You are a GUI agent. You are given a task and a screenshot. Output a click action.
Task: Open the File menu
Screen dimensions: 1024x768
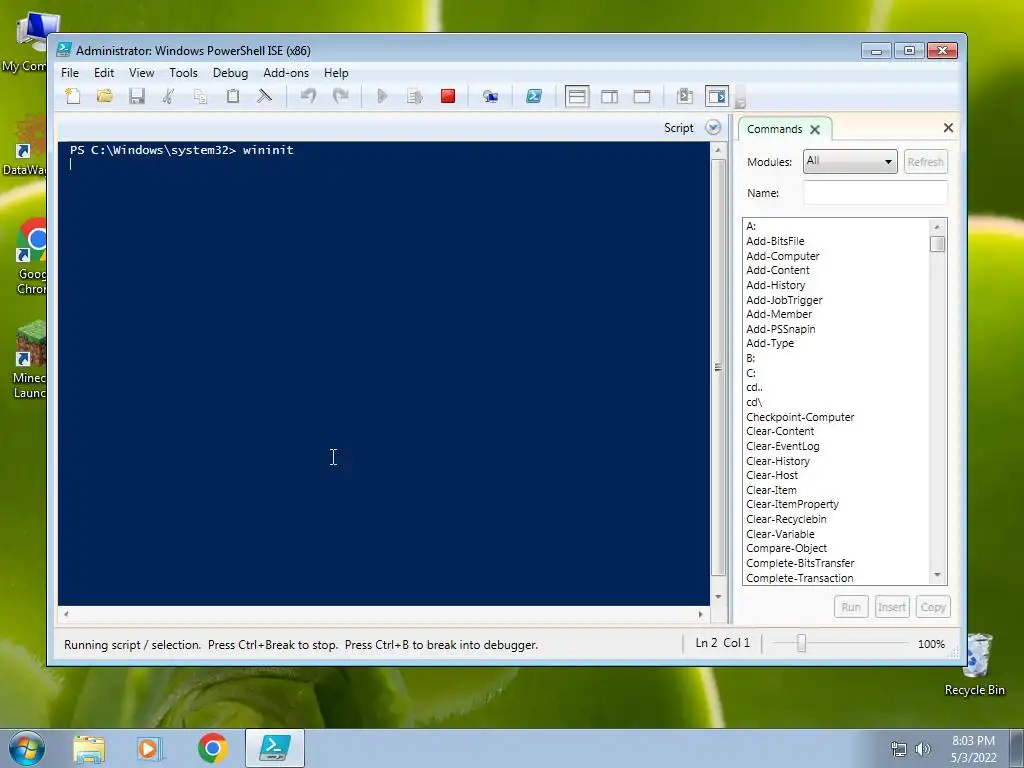coord(70,72)
